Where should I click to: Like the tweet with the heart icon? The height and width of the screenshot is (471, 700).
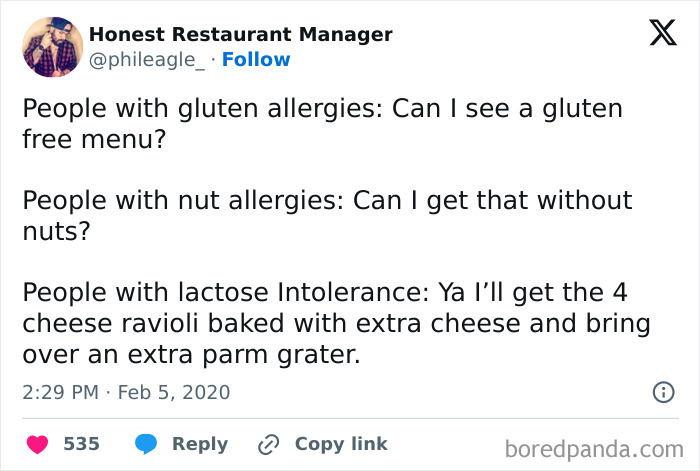pos(37,444)
